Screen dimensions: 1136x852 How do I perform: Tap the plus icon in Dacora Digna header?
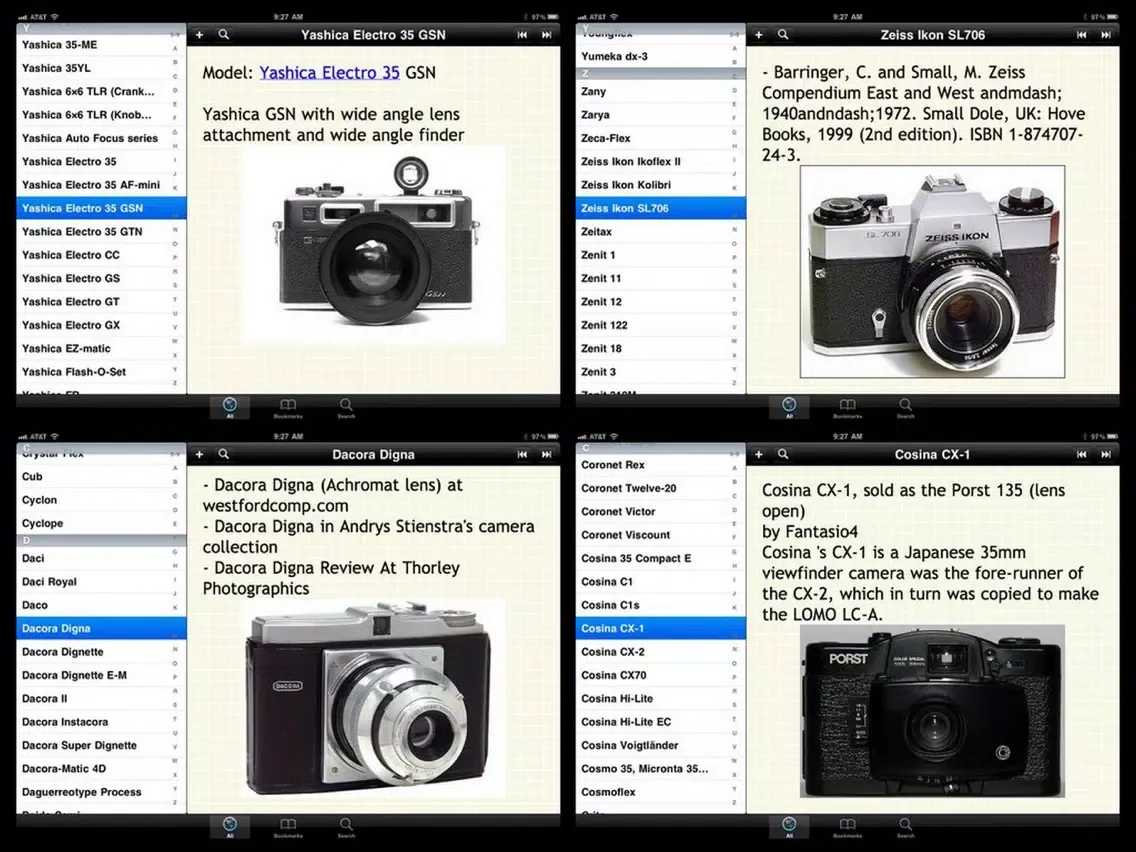[199, 454]
